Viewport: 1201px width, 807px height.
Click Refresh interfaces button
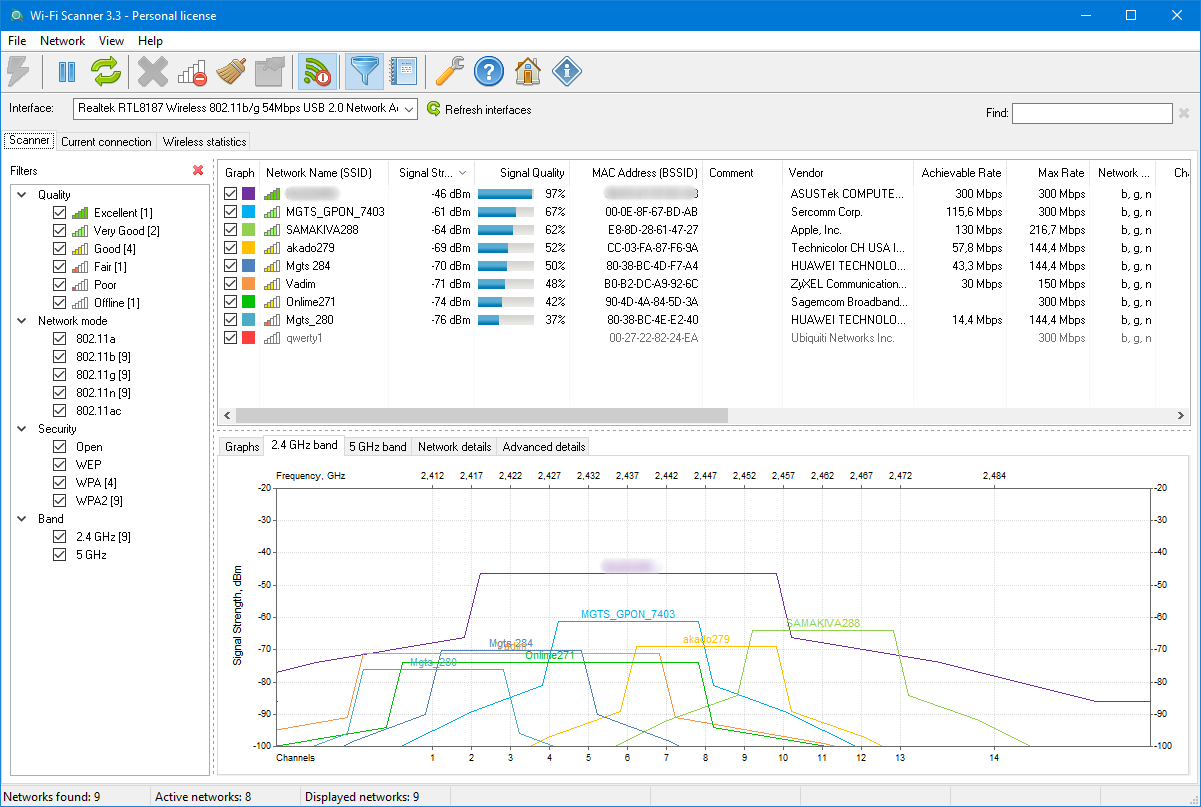479,109
